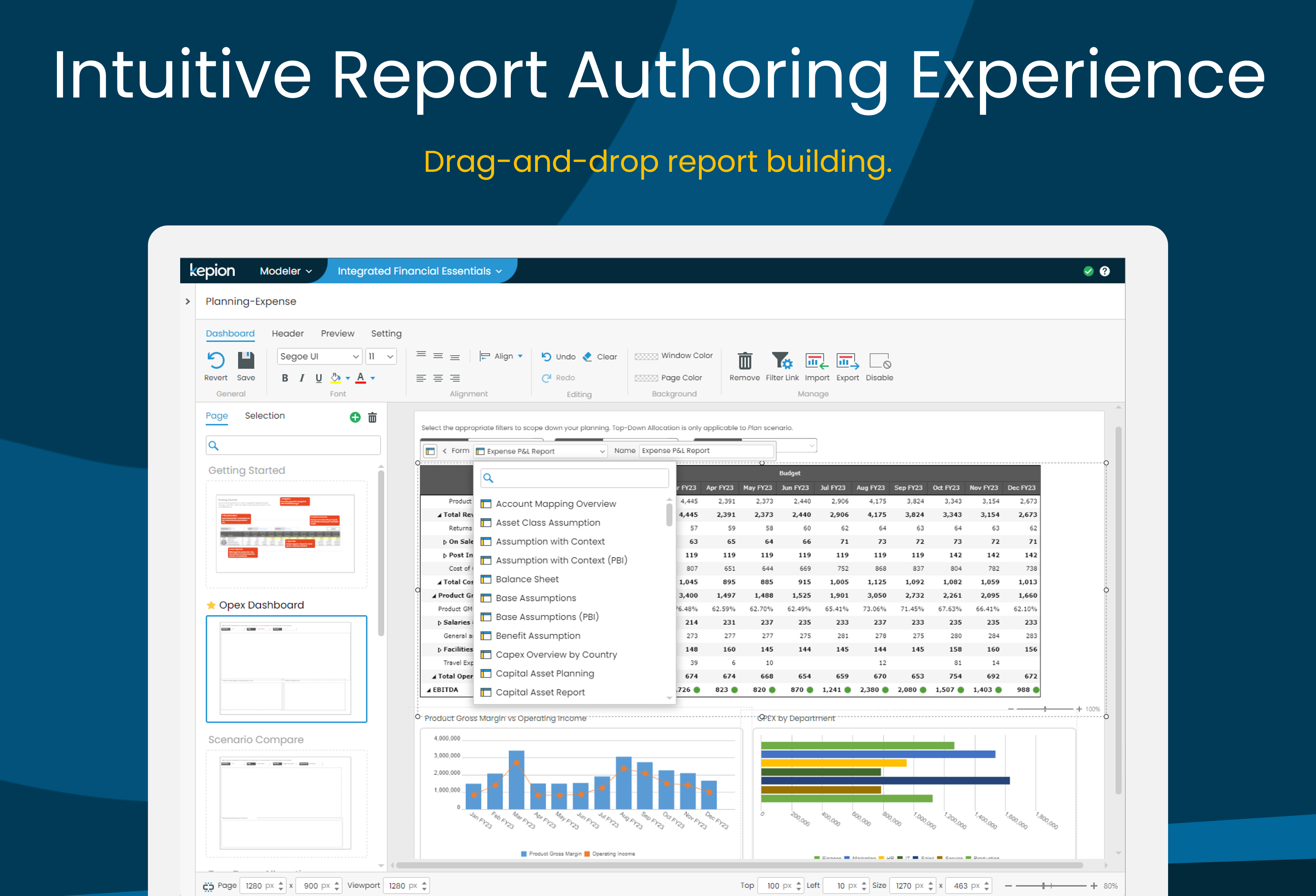Click the Disable icon
The image size is (1316, 896).
click(880, 361)
